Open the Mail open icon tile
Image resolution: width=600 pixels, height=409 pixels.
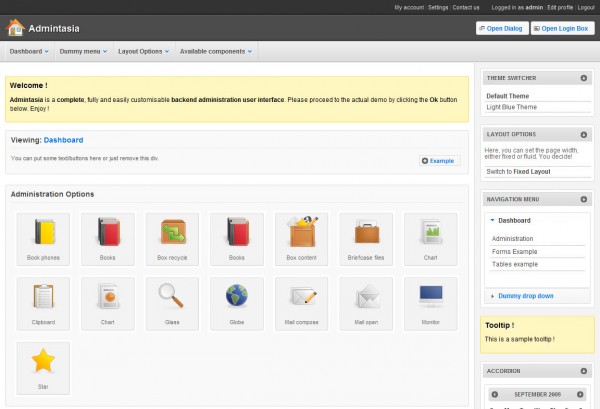click(366, 304)
